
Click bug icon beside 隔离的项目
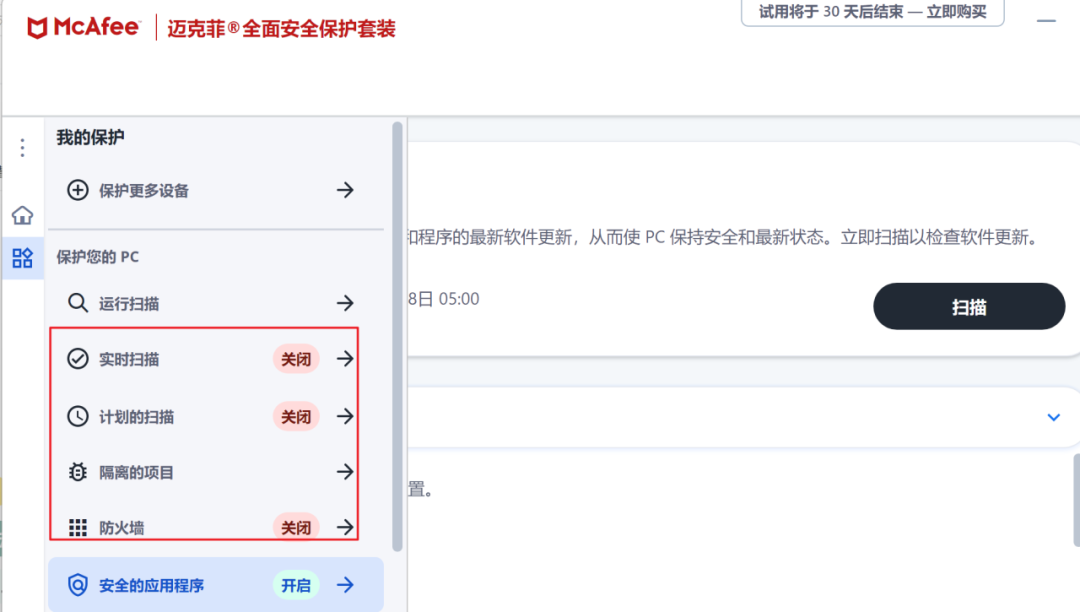click(78, 472)
